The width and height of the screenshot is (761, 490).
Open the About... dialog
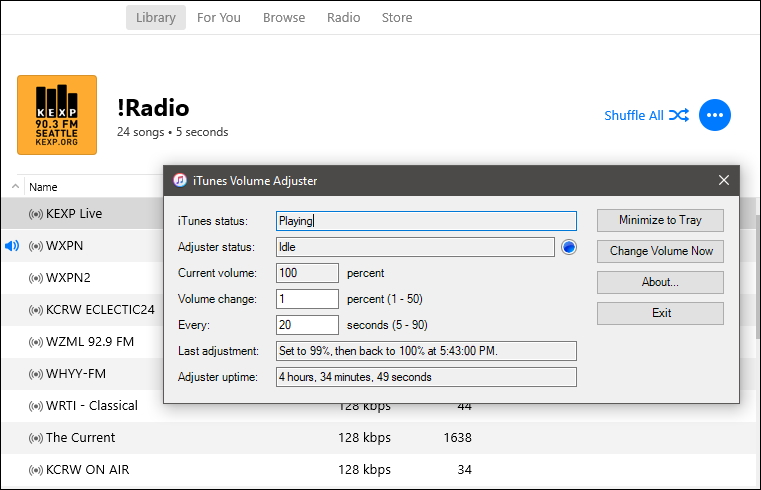click(660, 282)
